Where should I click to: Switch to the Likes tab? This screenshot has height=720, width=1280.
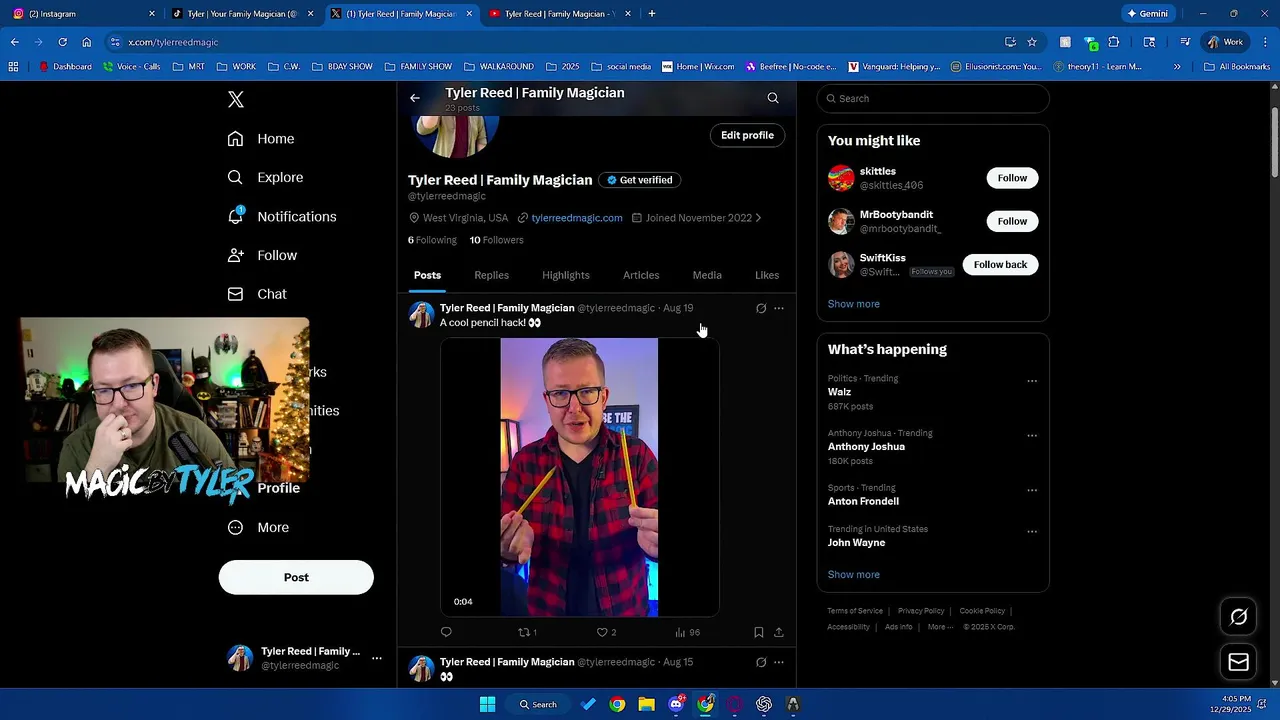767,275
